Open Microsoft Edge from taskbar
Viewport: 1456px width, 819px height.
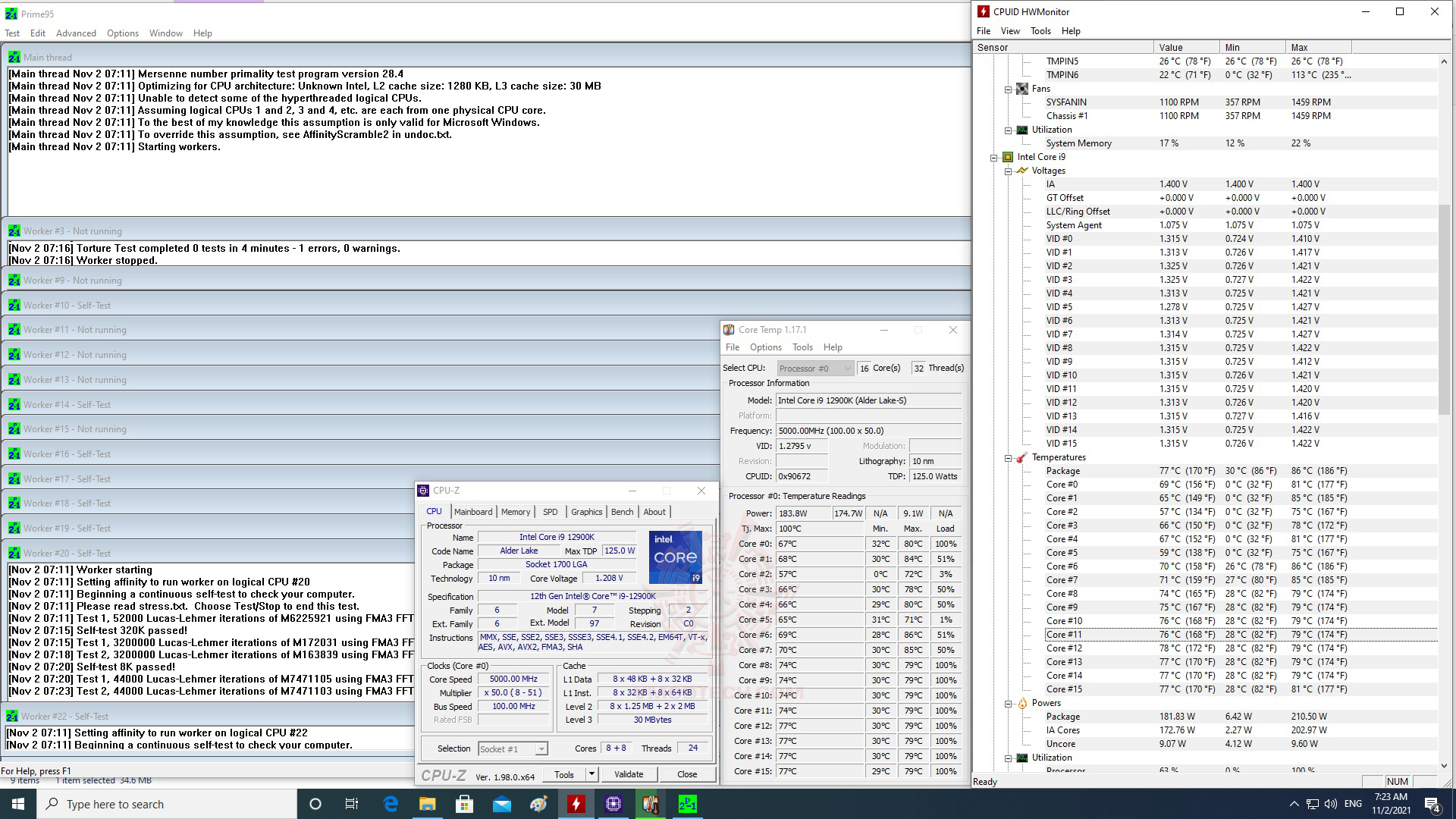coord(391,804)
